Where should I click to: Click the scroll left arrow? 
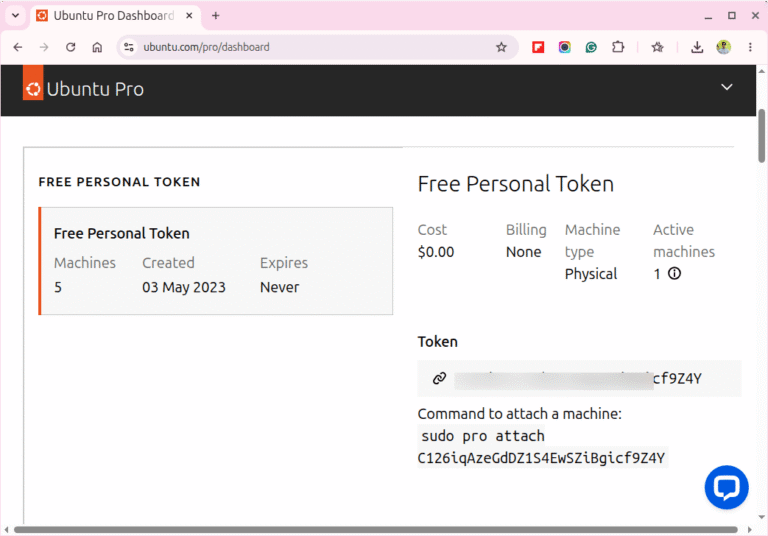[x=6, y=530]
